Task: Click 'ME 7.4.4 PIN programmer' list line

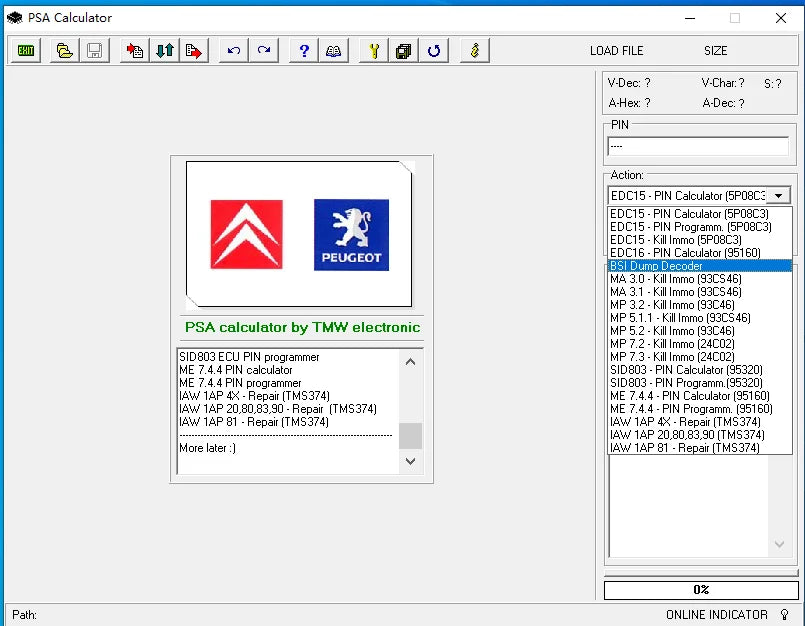Action: tap(240, 383)
